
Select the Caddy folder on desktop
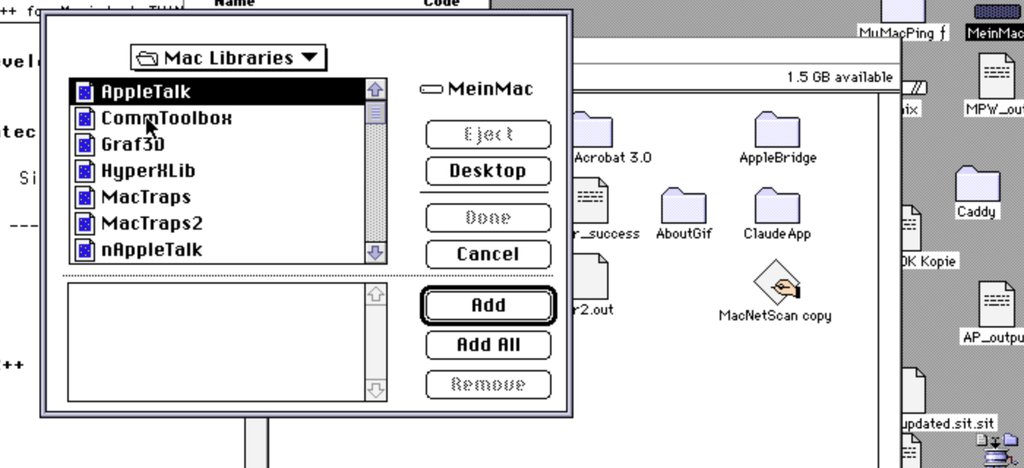pos(978,183)
